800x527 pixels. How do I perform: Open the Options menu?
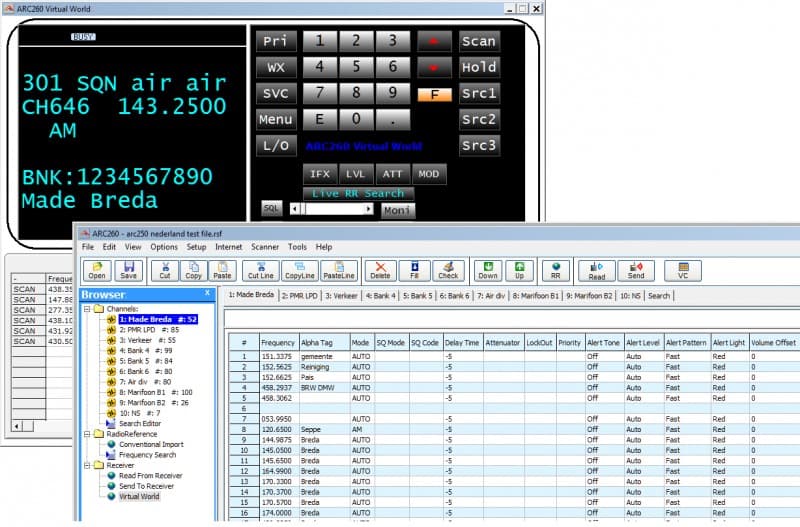[x=164, y=247]
